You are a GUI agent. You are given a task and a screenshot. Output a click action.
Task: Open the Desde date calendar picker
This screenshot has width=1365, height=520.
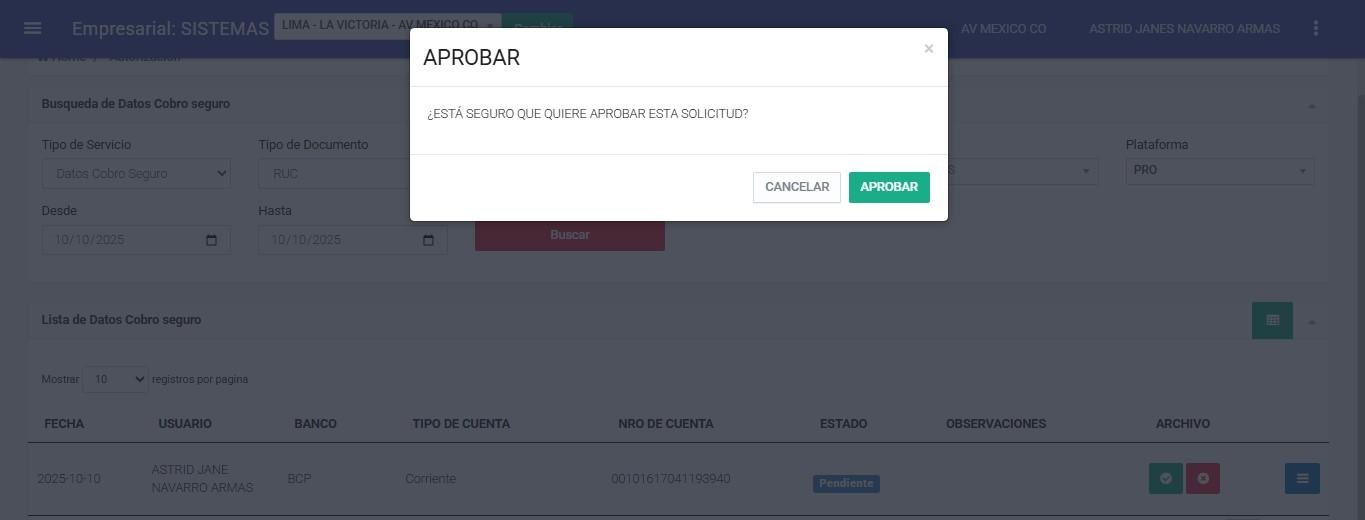tap(211, 240)
